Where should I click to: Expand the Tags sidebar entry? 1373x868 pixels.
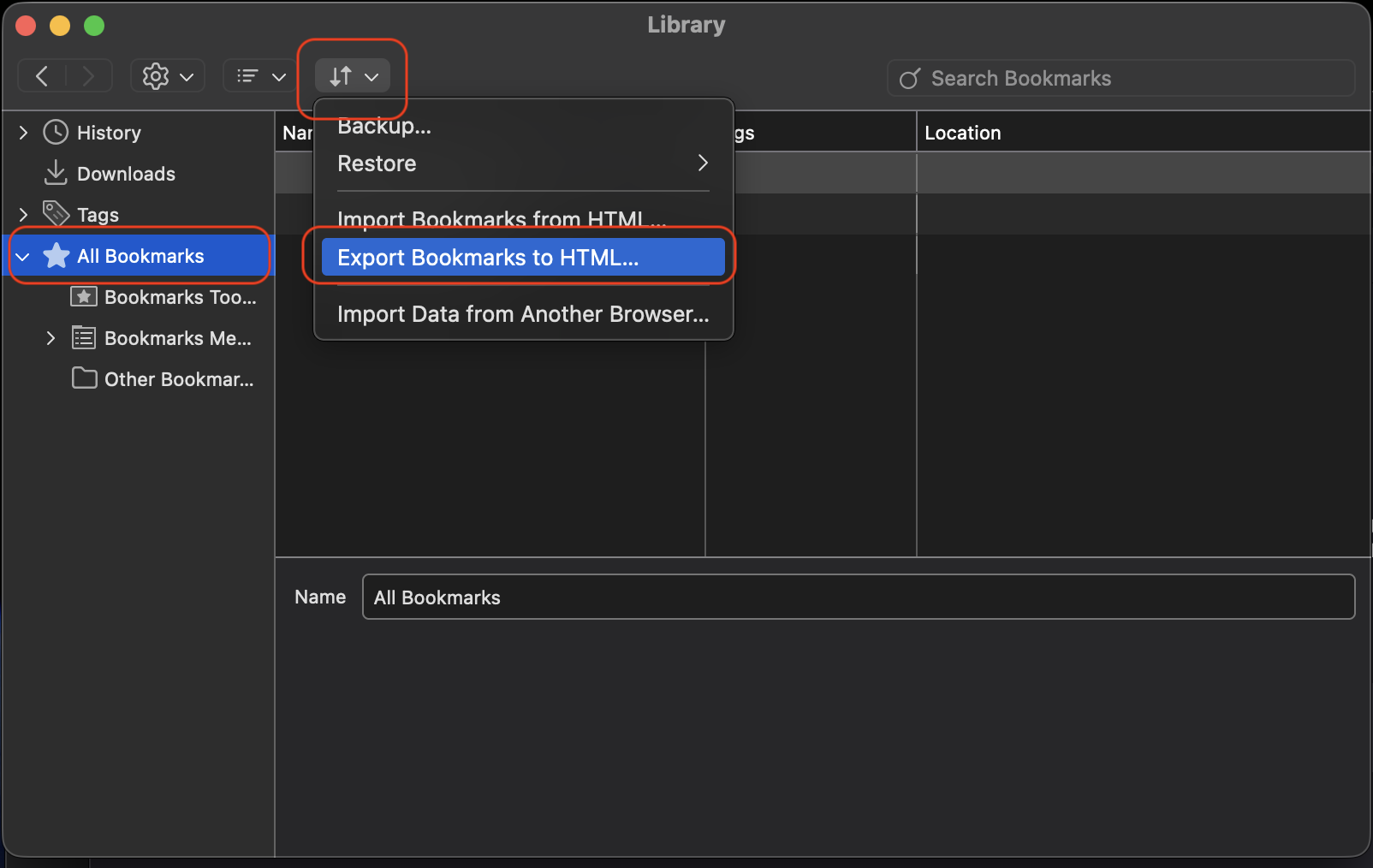(x=21, y=214)
